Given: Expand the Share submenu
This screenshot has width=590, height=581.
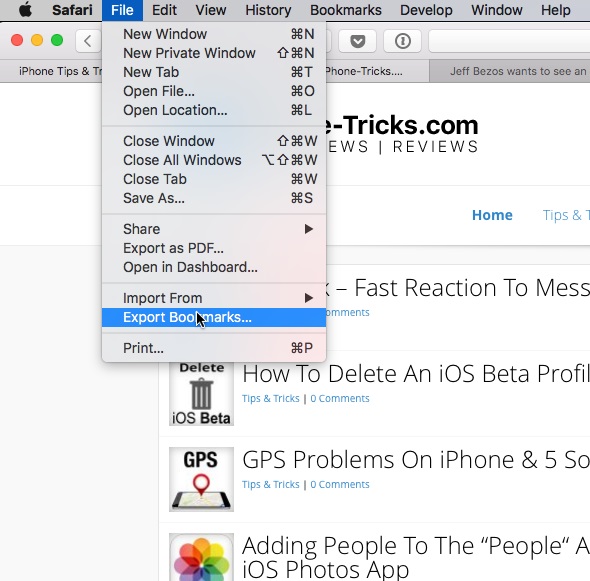Looking at the screenshot, I should click(214, 229).
